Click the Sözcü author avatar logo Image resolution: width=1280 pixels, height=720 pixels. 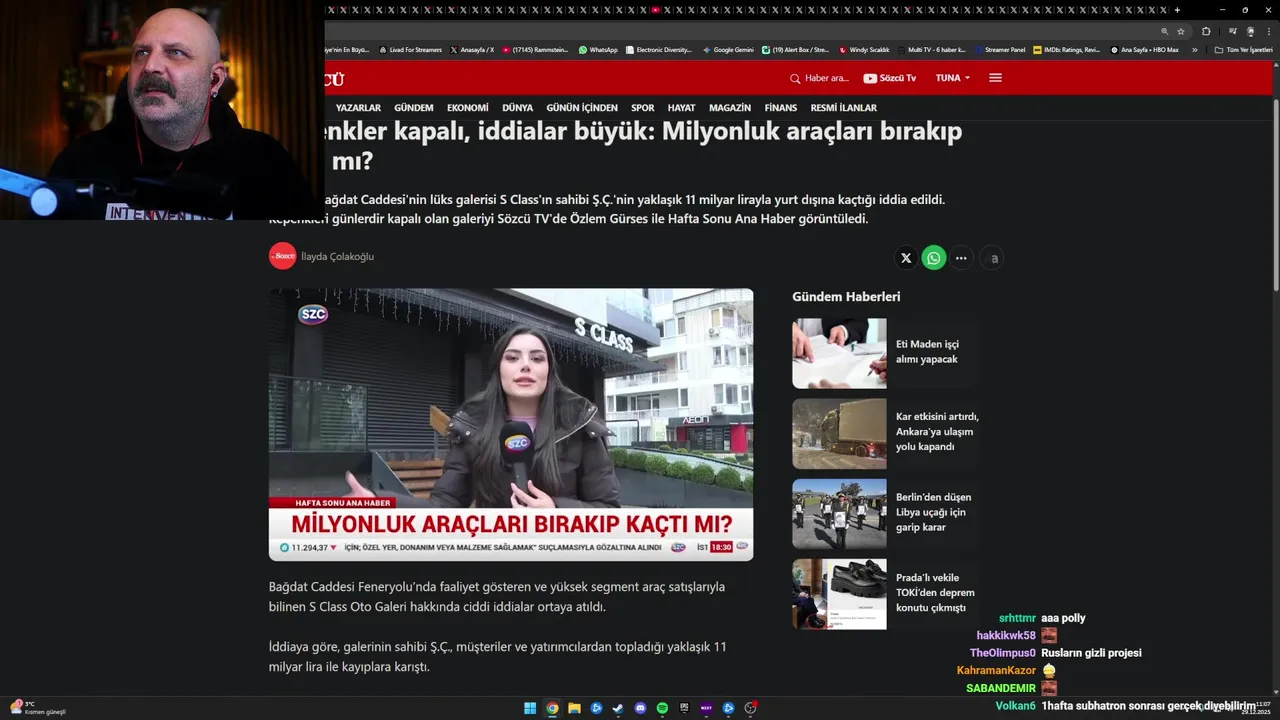click(283, 256)
